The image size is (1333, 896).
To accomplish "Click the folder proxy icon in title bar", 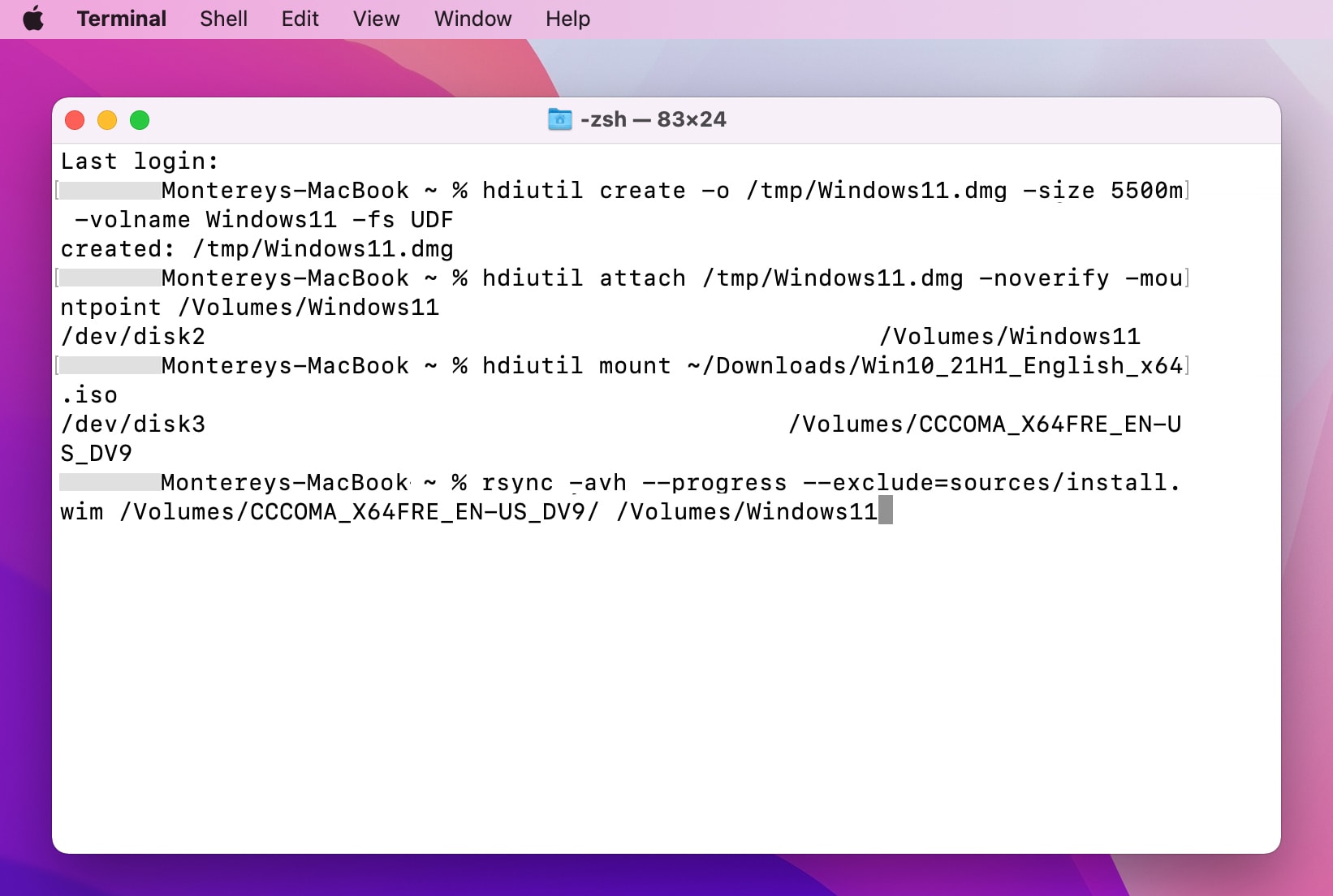I will (x=561, y=119).
